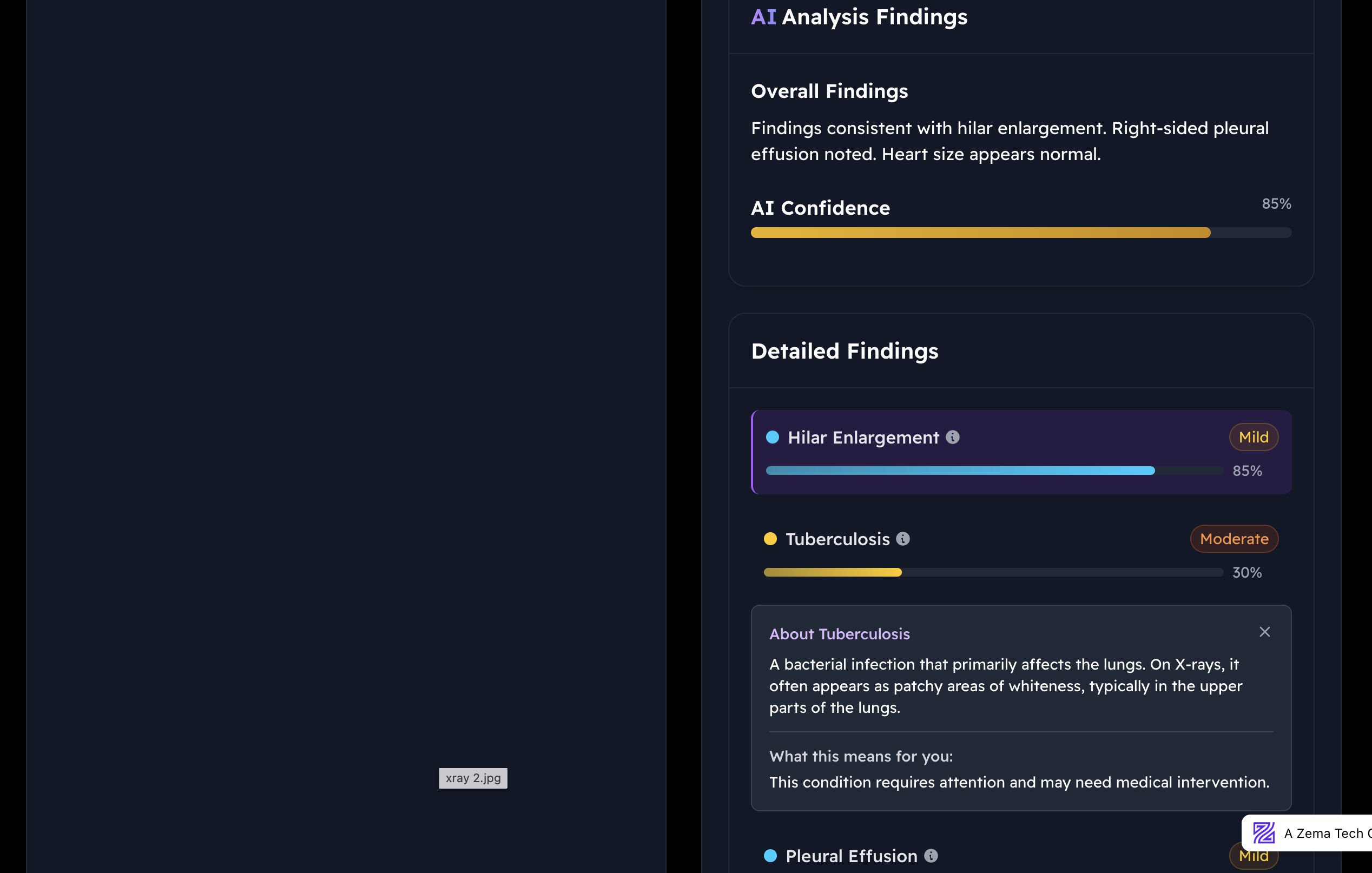Click the yellow dot beside Tuberculosis
The width and height of the screenshot is (1372, 873).
(x=770, y=539)
